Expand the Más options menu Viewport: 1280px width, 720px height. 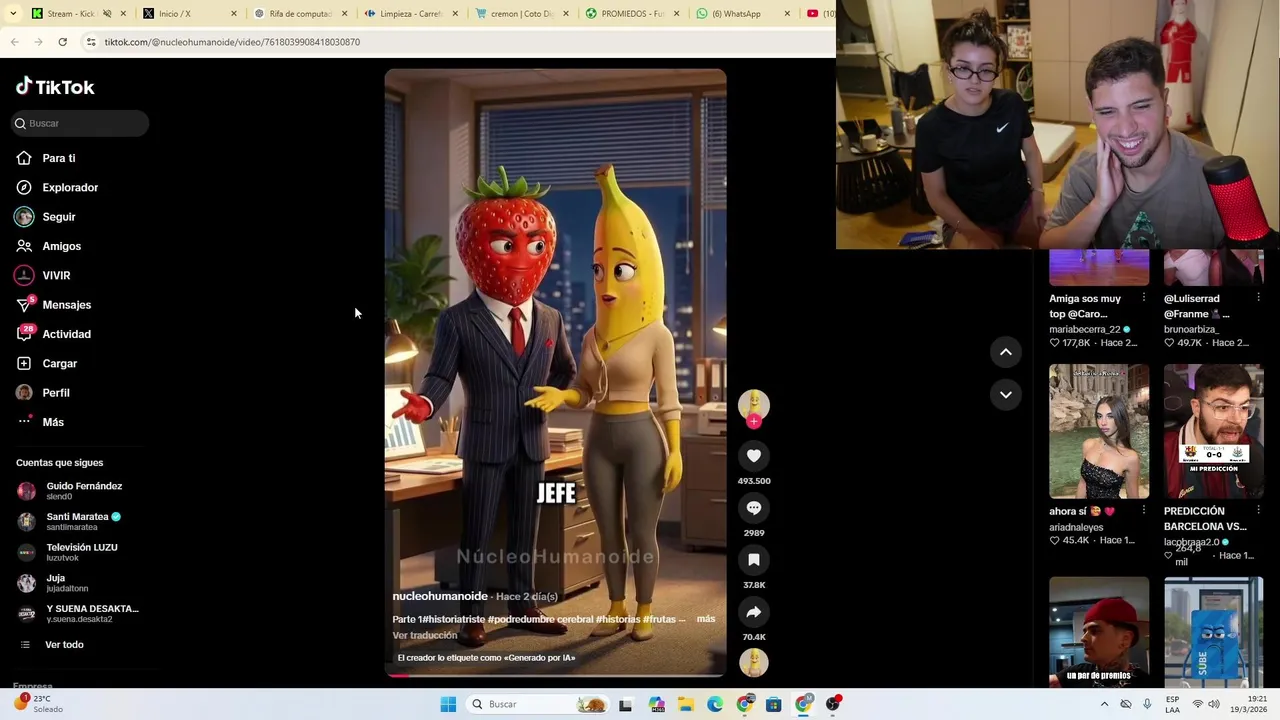(x=40, y=422)
